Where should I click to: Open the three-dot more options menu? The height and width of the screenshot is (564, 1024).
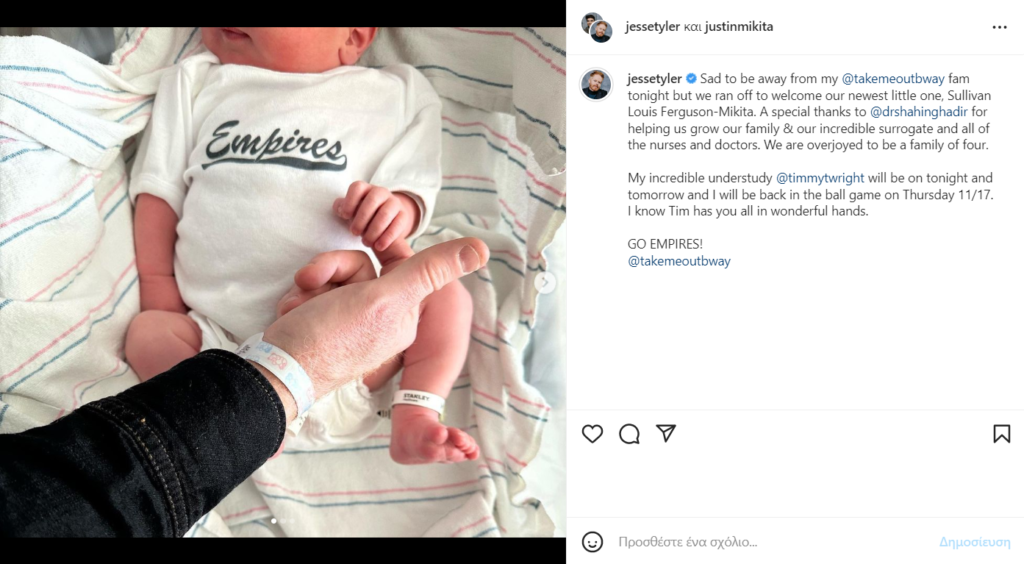click(999, 27)
